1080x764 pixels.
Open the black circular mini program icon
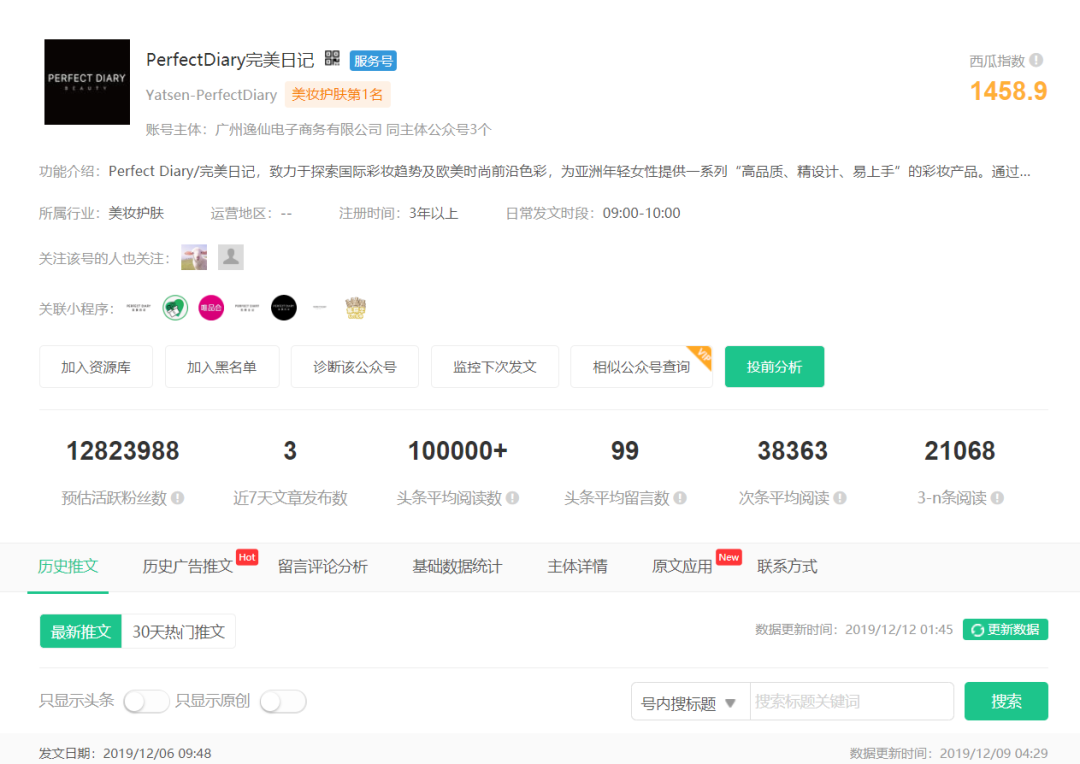click(x=284, y=307)
